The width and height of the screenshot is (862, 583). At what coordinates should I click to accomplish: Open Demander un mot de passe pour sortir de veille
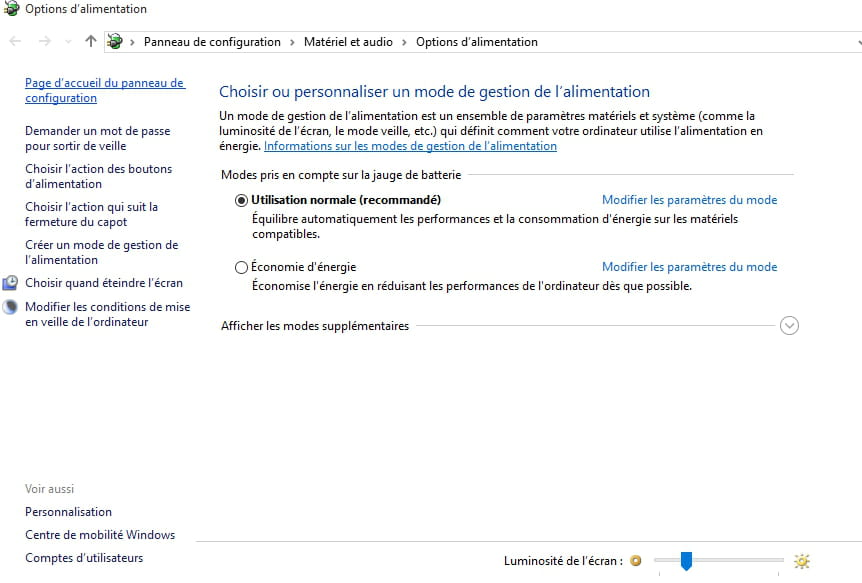point(97,138)
